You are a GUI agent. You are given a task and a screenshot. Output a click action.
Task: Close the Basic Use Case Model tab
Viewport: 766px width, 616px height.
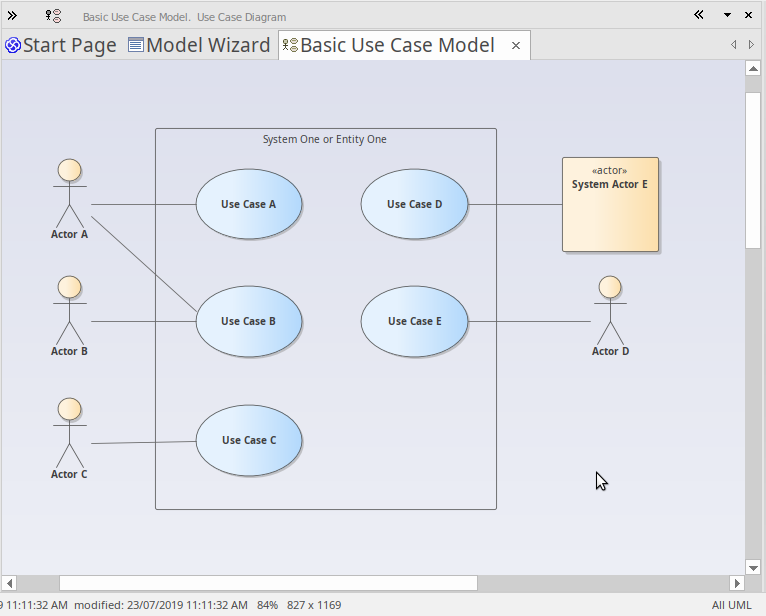click(516, 46)
